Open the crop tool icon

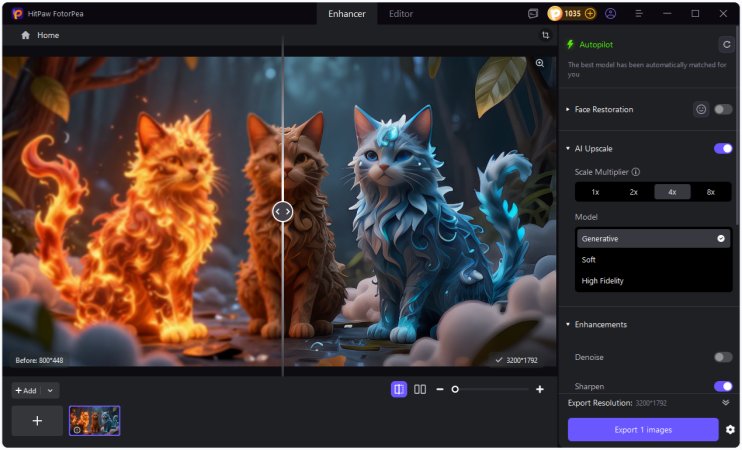(x=545, y=35)
